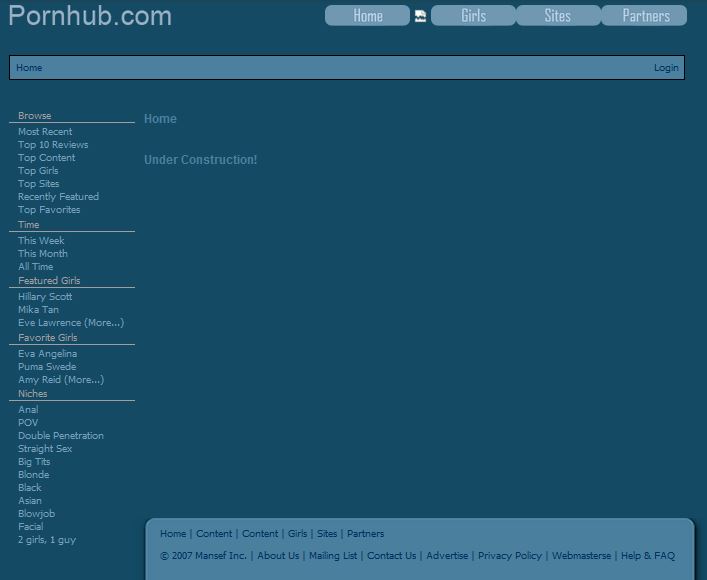Go to the Partners tab
707x580 pixels.
coord(645,15)
